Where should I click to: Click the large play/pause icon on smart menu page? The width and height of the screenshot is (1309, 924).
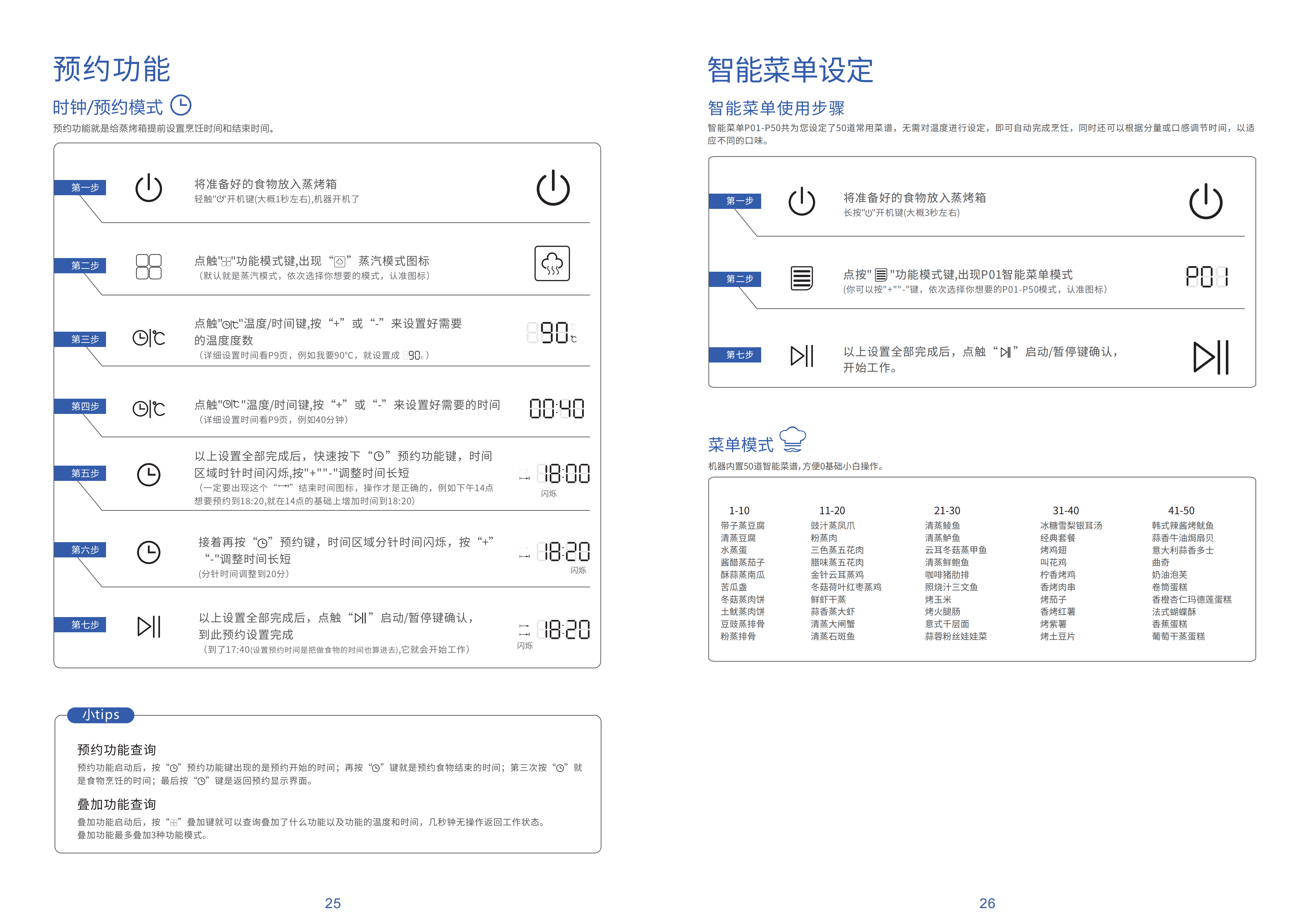1210,357
